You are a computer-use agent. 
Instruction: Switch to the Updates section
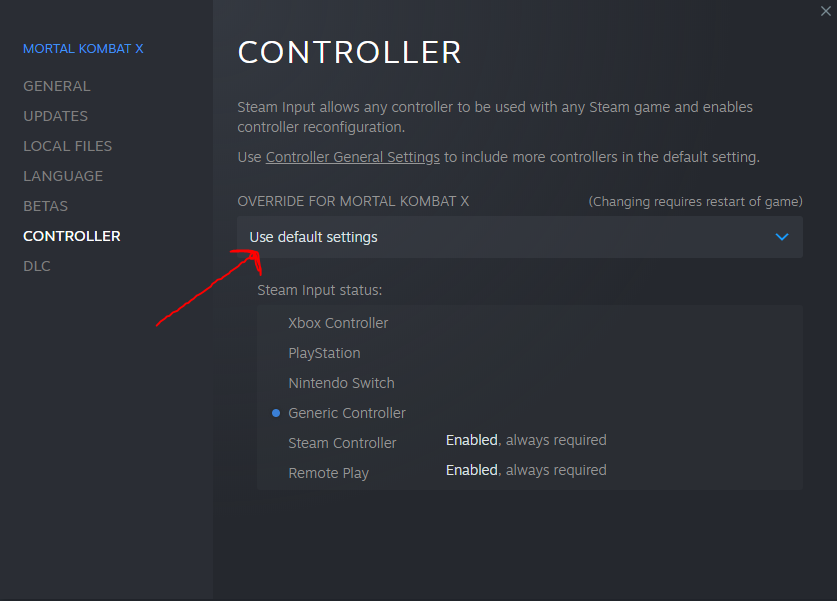point(56,116)
